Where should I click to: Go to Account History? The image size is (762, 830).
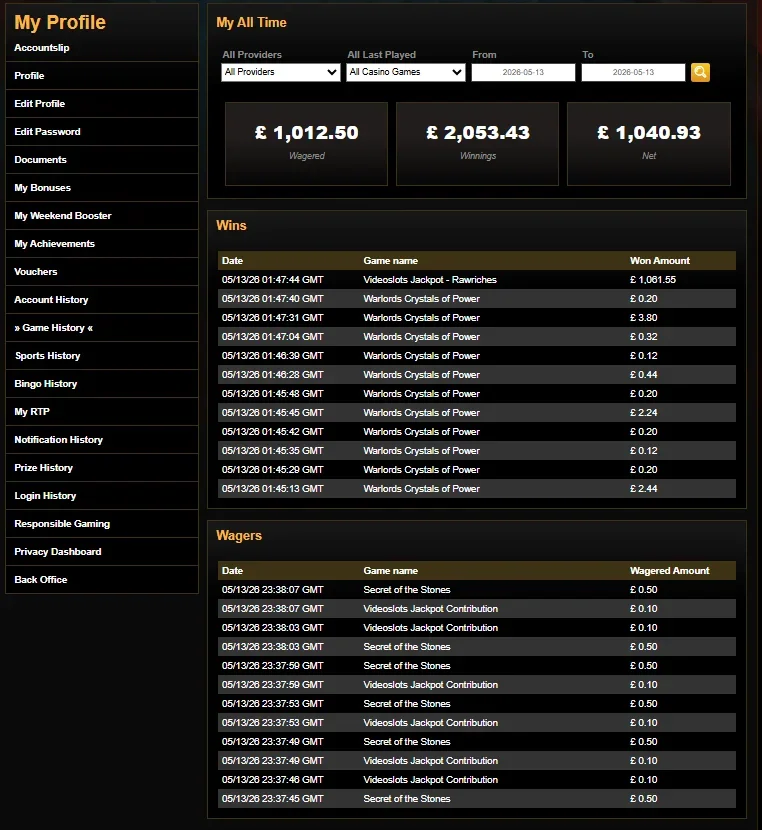click(x=102, y=300)
